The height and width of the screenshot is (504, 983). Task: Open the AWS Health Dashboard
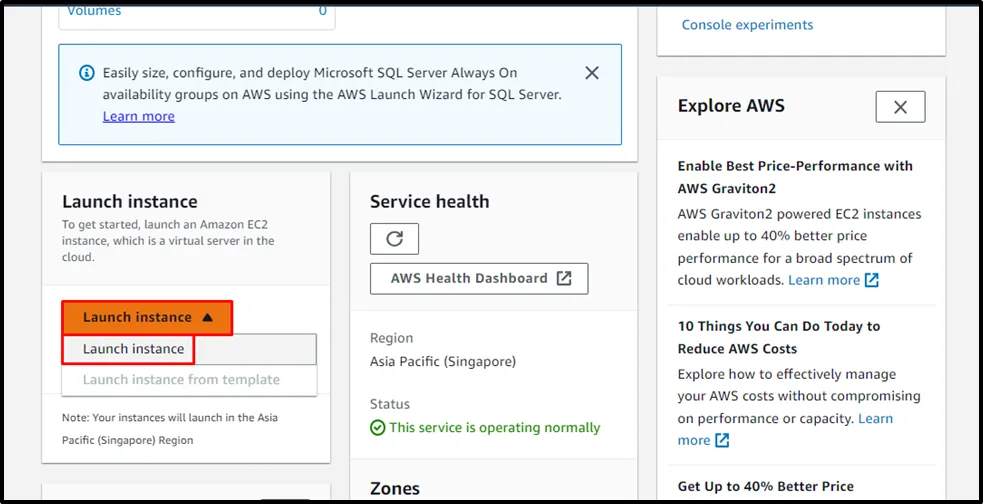[x=469, y=279]
